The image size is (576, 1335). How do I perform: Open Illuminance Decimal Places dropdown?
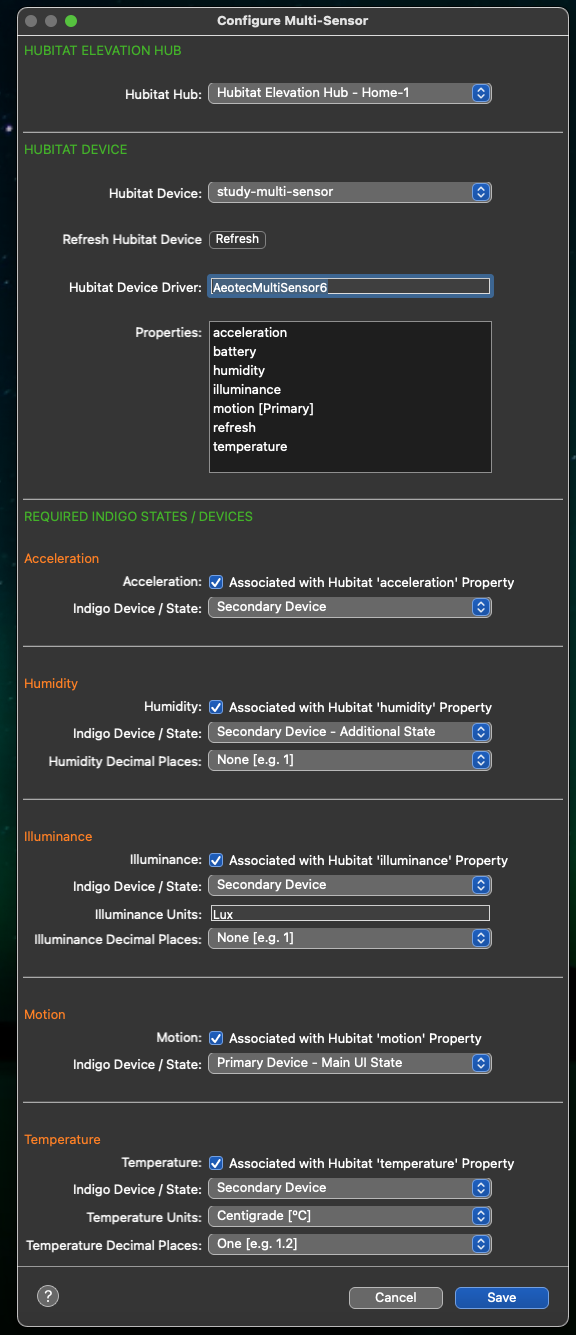pos(350,938)
